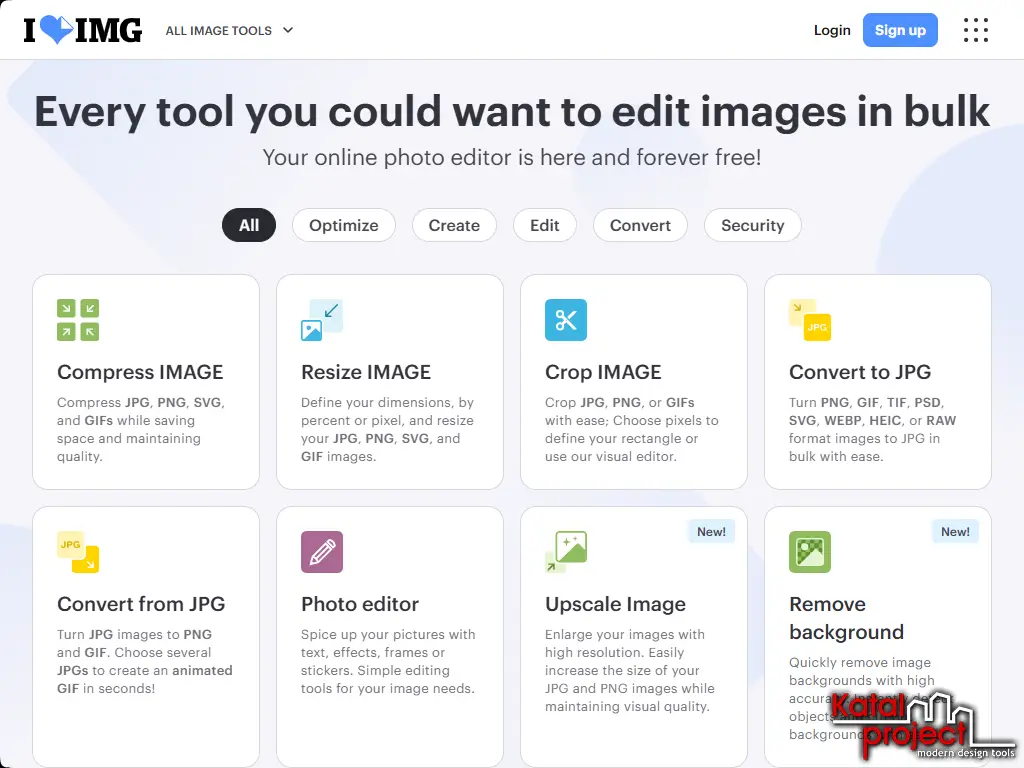Click the Convert from JPG description text
Image resolution: width=1024 pixels, height=768 pixels.
click(144, 661)
